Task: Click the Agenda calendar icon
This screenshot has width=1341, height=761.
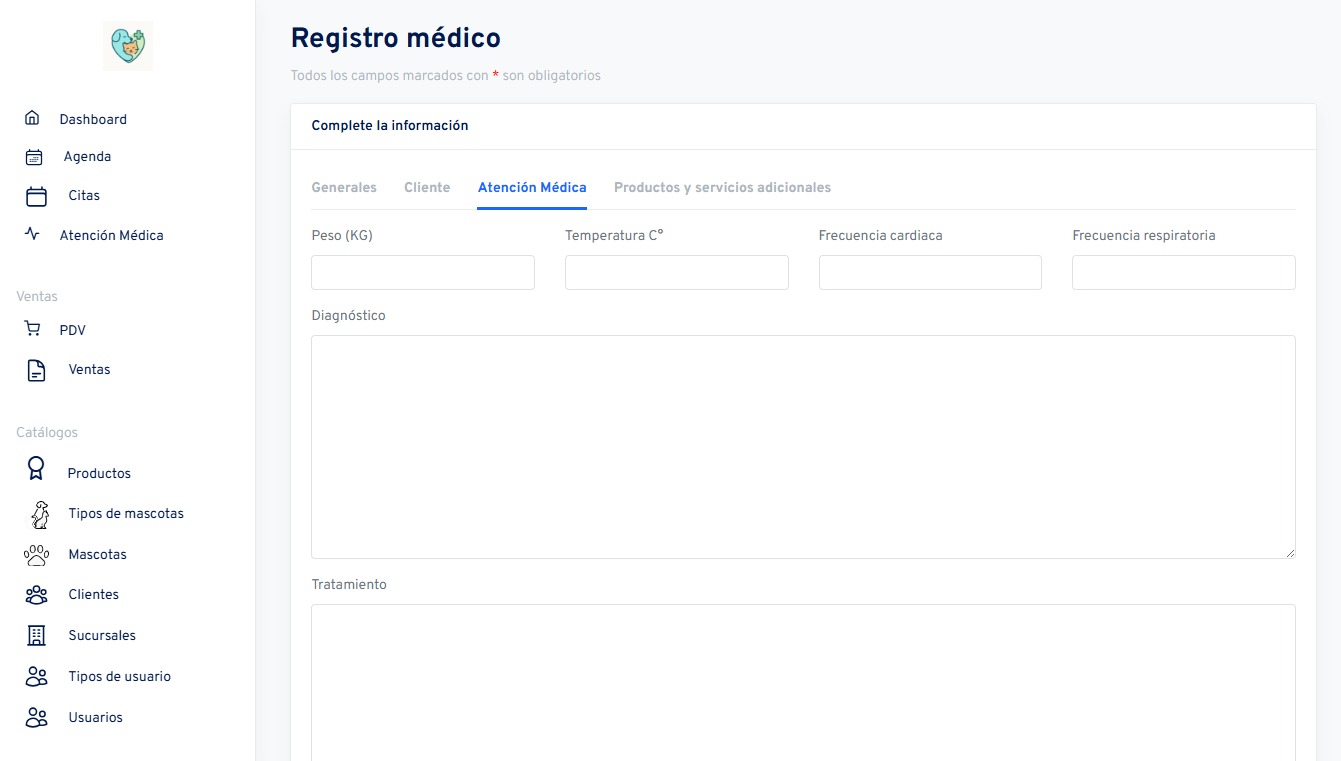Action: [34, 157]
